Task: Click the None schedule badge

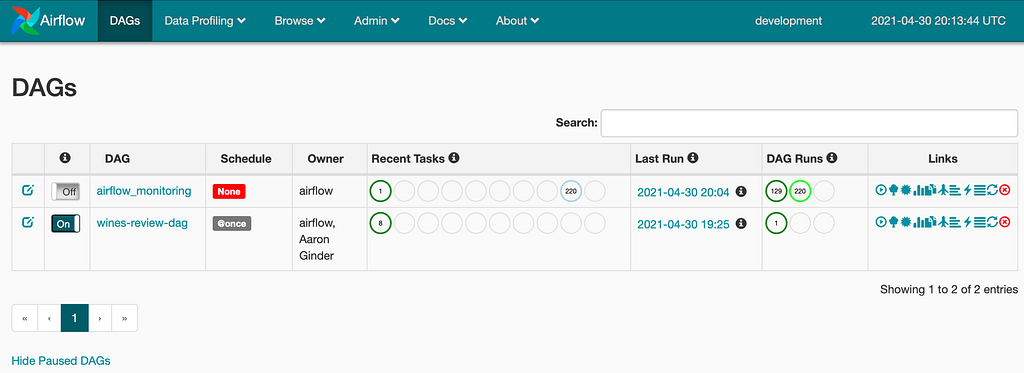Action: (229, 191)
